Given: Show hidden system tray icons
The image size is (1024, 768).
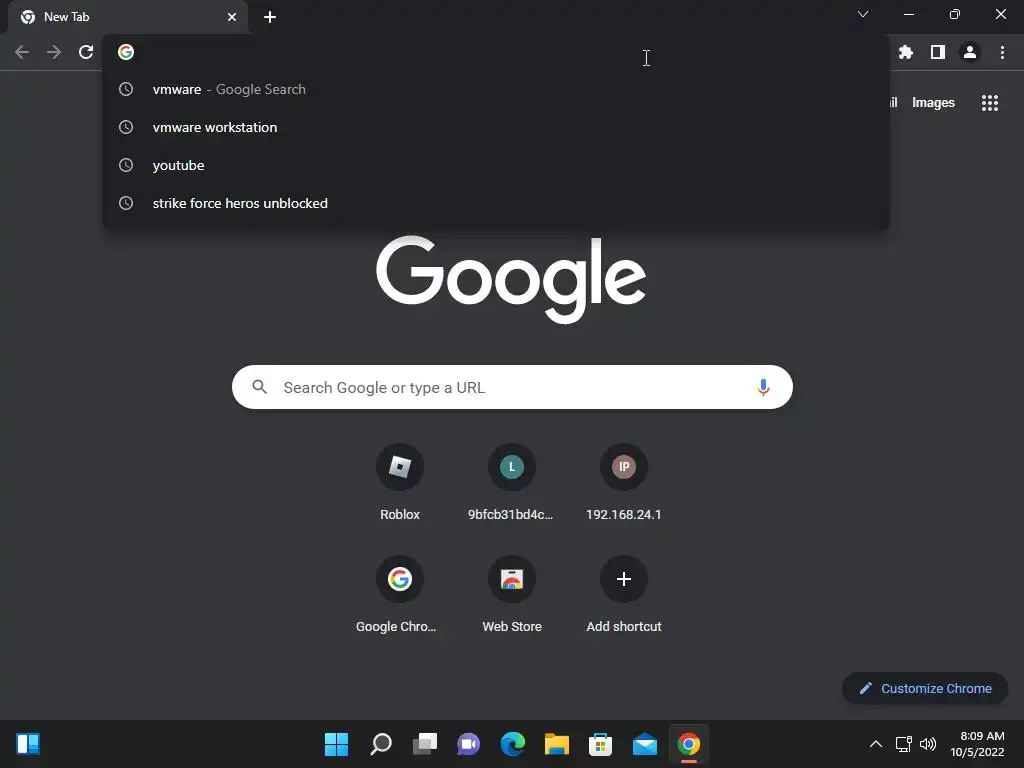Looking at the screenshot, I should tap(875, 744).
